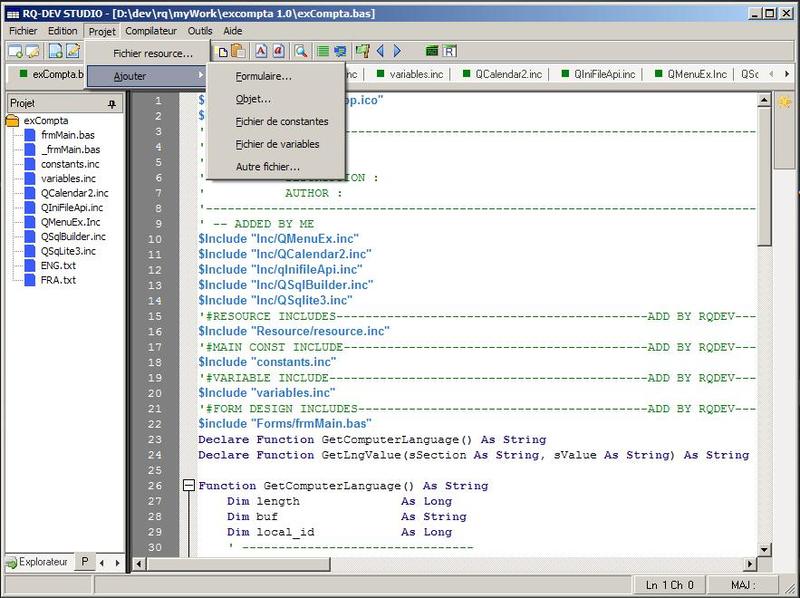Image resolution: width=800 pixels, height=598 pixels.
Task: Click the editor vertical scrollbar up arrow
Action: (764, 100)
